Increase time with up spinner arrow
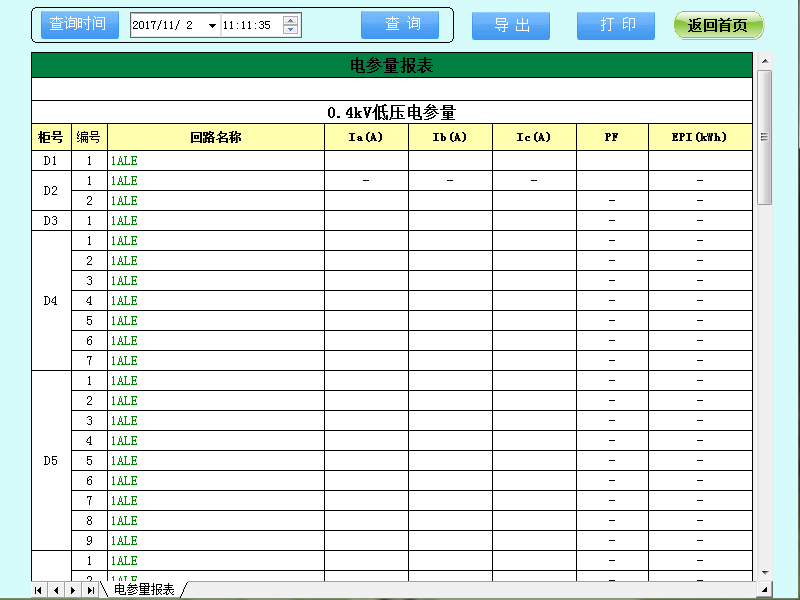The image size is (800, 600). 290,20
